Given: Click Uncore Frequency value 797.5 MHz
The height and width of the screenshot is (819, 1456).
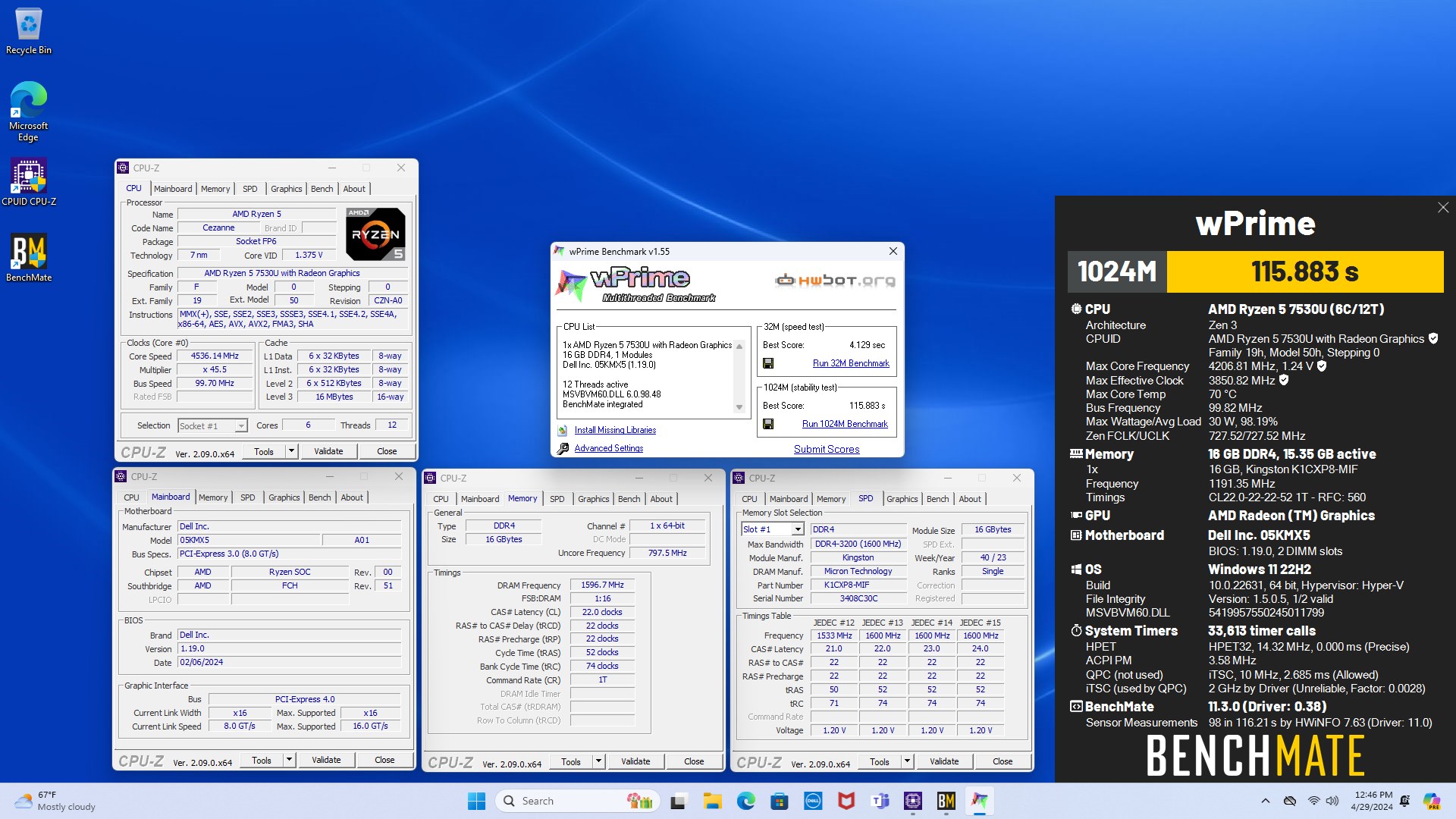Looking at the screenshot, I should (x=667, y=553).
